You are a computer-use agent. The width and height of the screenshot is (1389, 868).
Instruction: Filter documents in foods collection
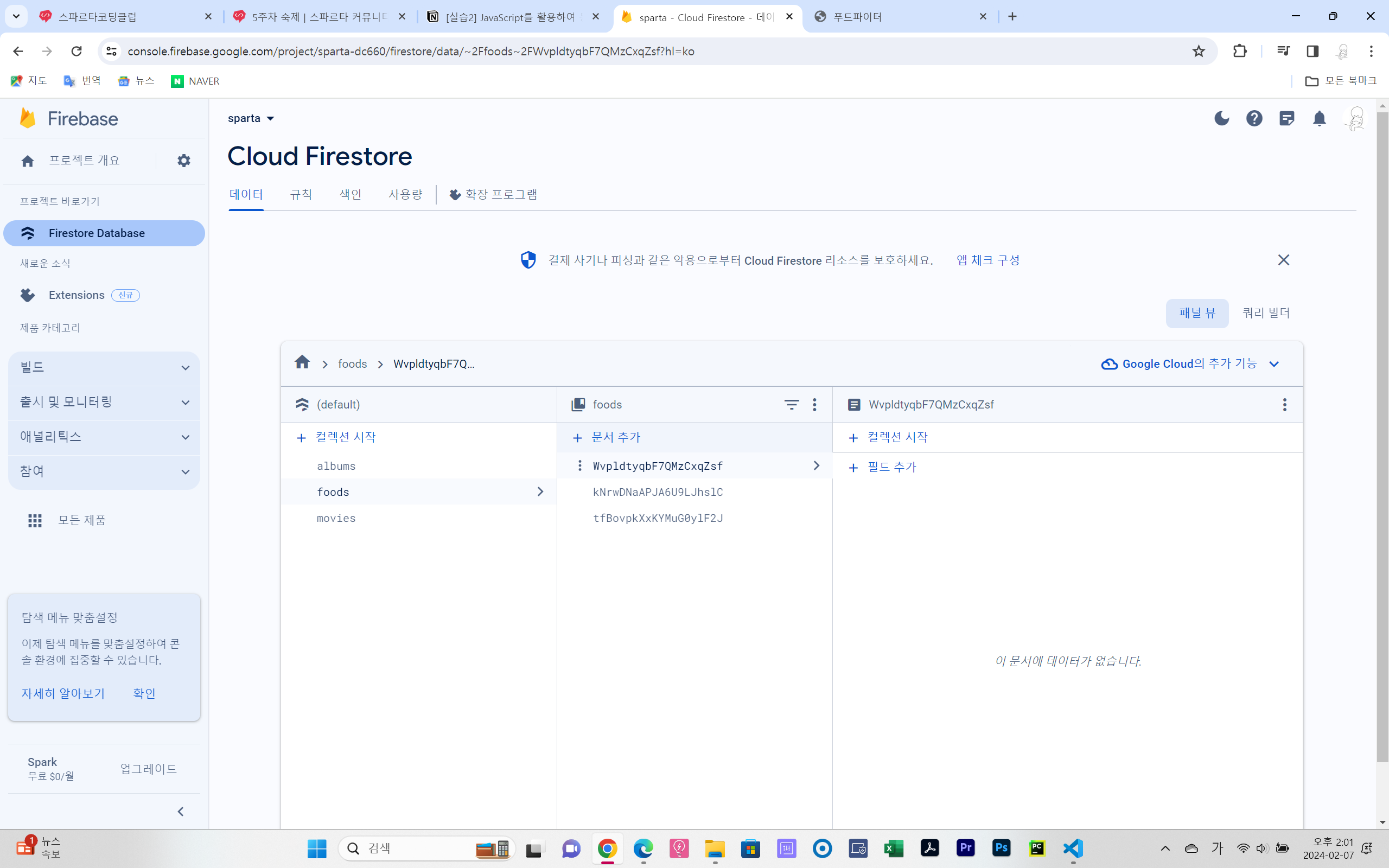(792, 405)
